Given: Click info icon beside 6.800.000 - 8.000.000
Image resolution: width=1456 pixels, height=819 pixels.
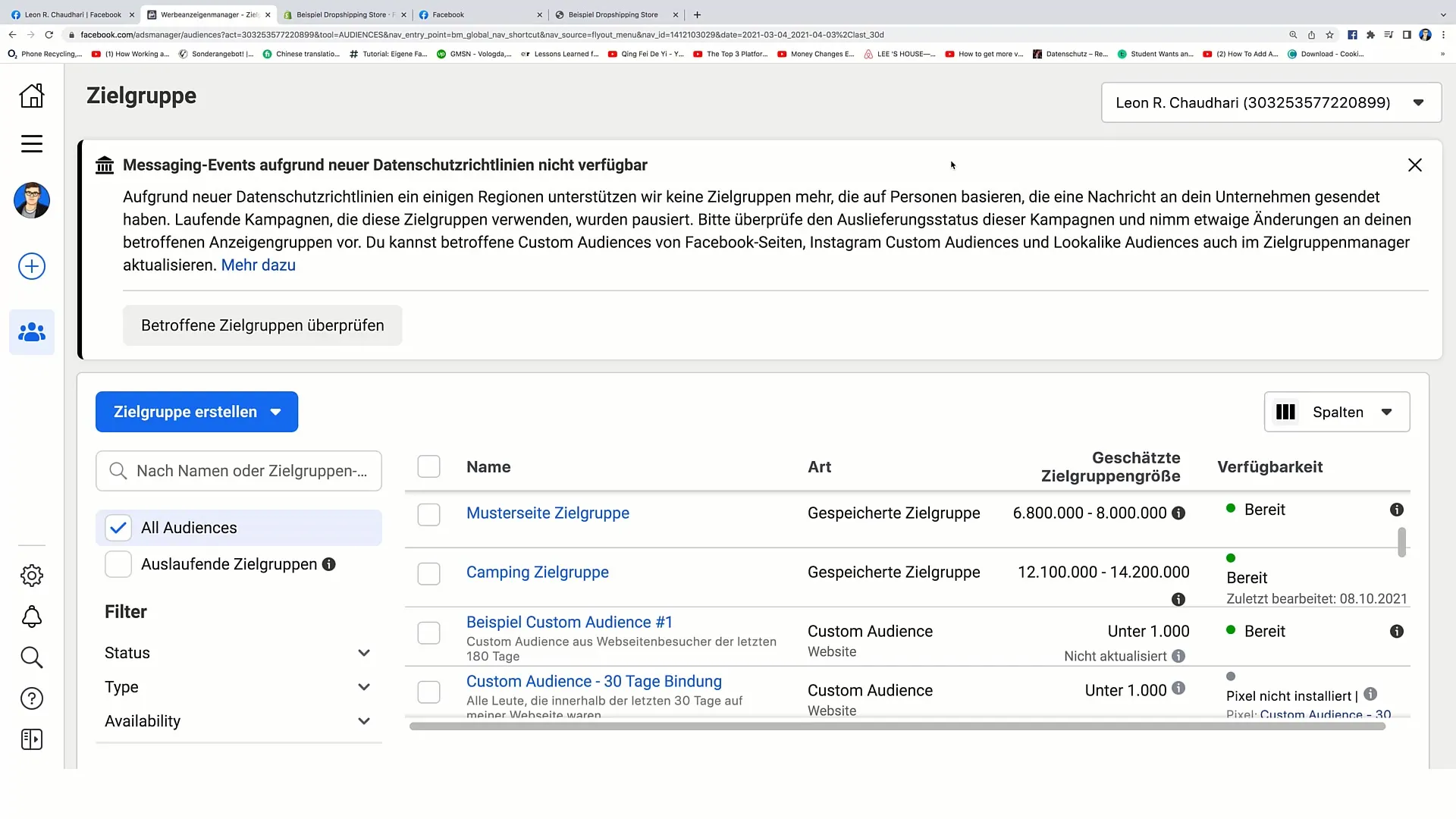Looking at the screenshot, I should [x=1178, y=513].
